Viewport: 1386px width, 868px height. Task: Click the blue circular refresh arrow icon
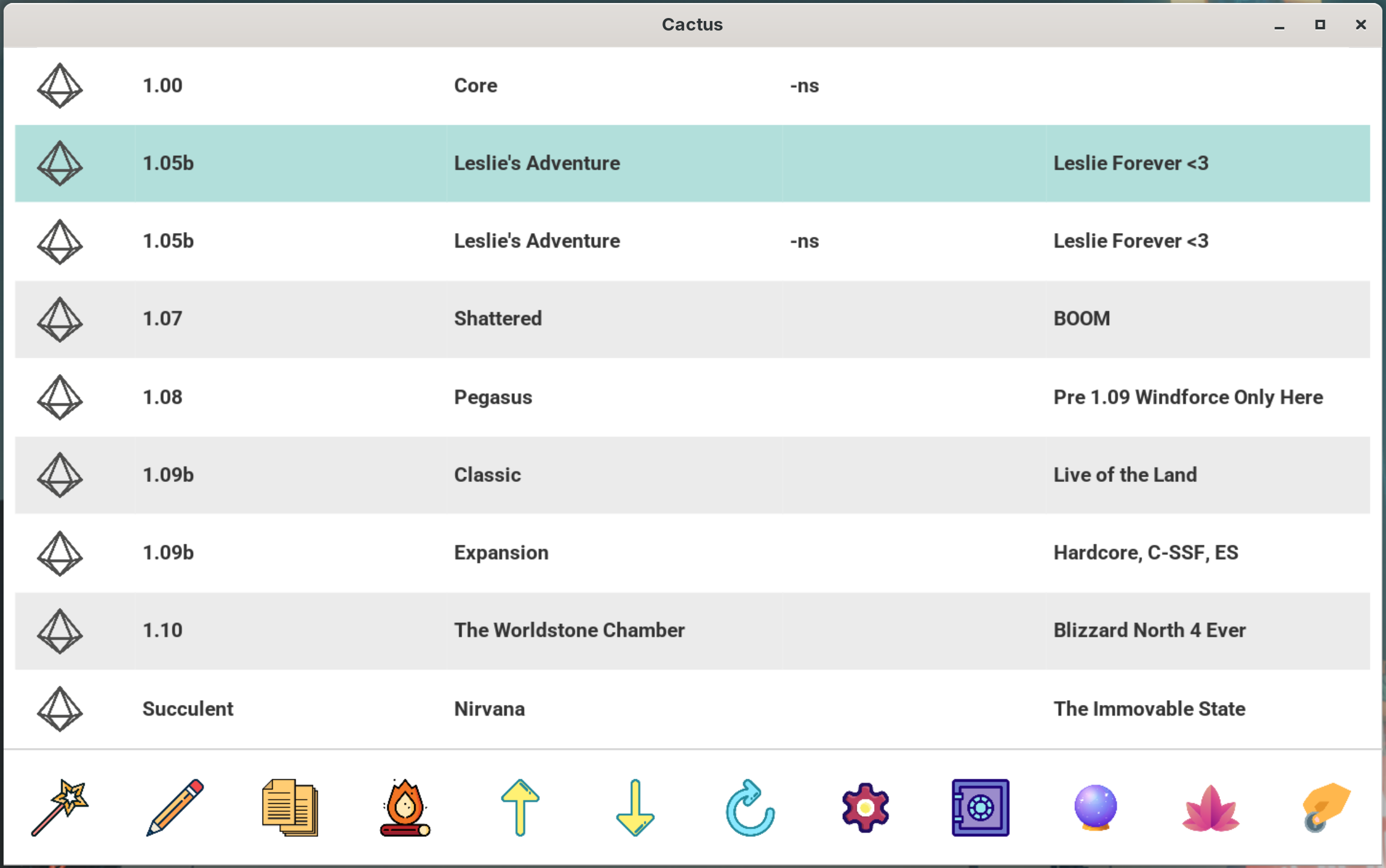coord(750,807)
